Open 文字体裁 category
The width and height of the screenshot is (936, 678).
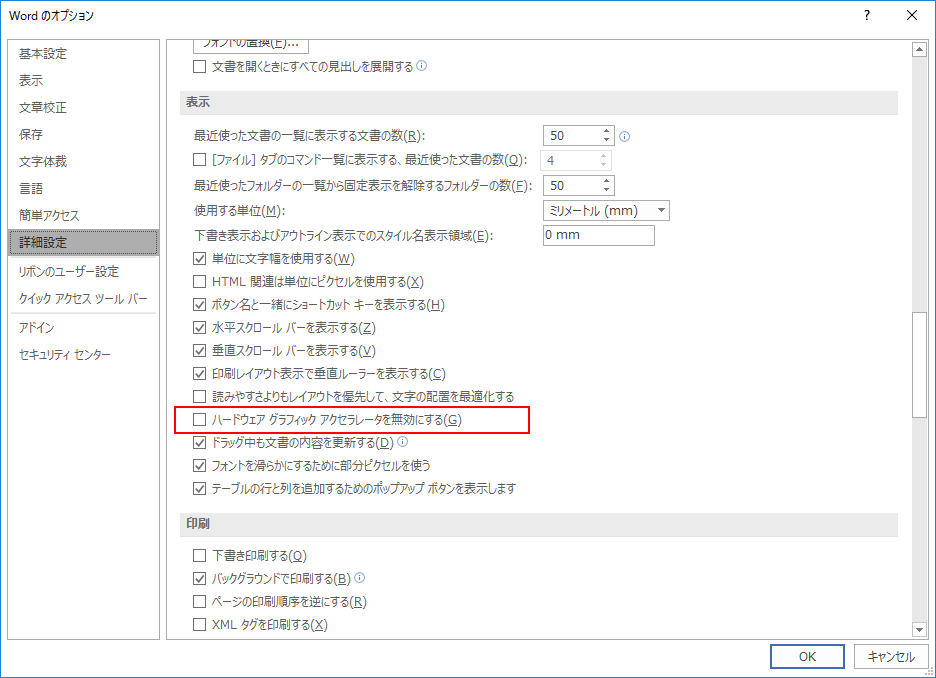pyautogui.click(x=84, y=161)
